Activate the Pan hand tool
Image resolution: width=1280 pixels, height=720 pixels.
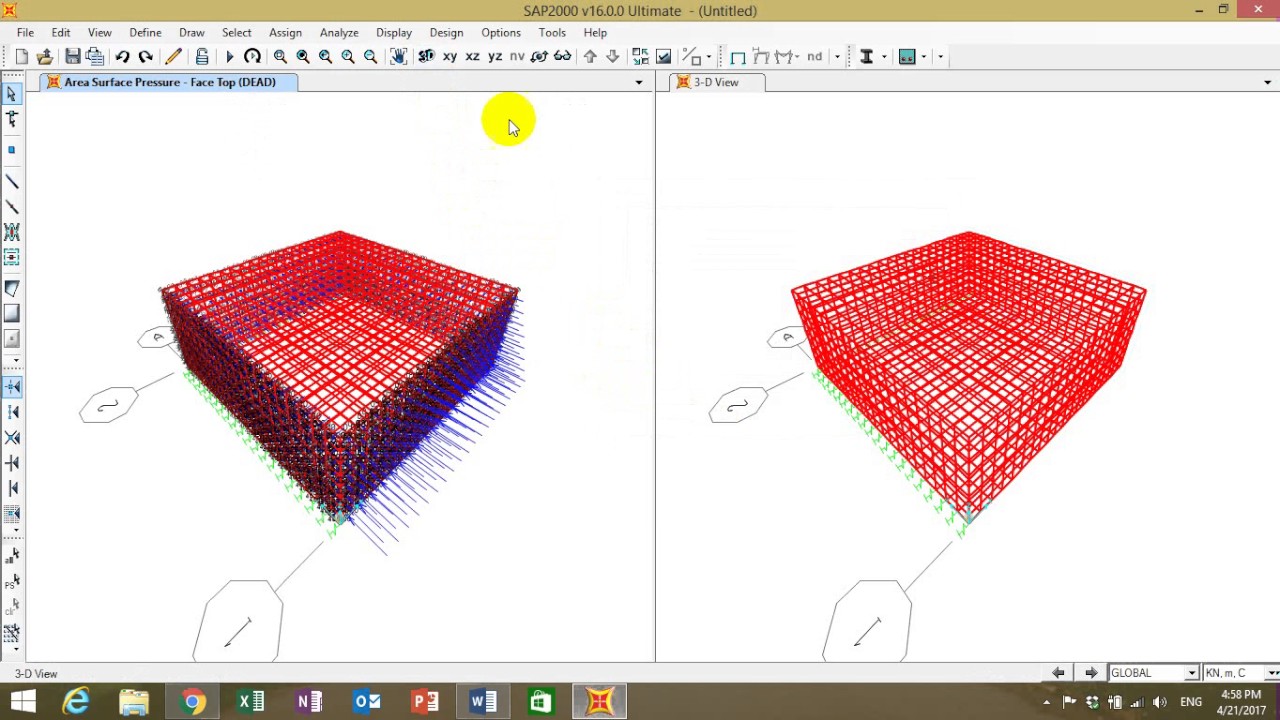click(399, 57)
